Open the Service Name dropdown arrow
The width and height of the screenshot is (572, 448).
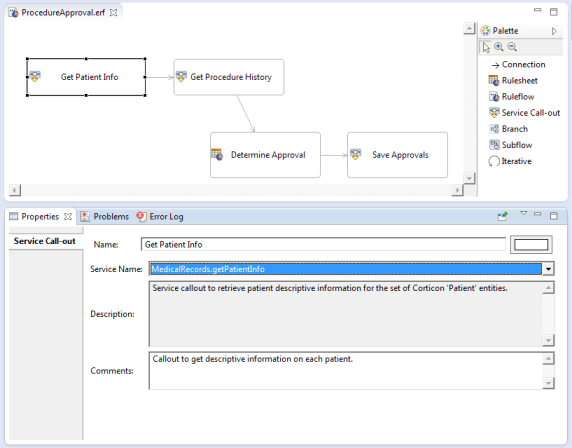[548, 269]
